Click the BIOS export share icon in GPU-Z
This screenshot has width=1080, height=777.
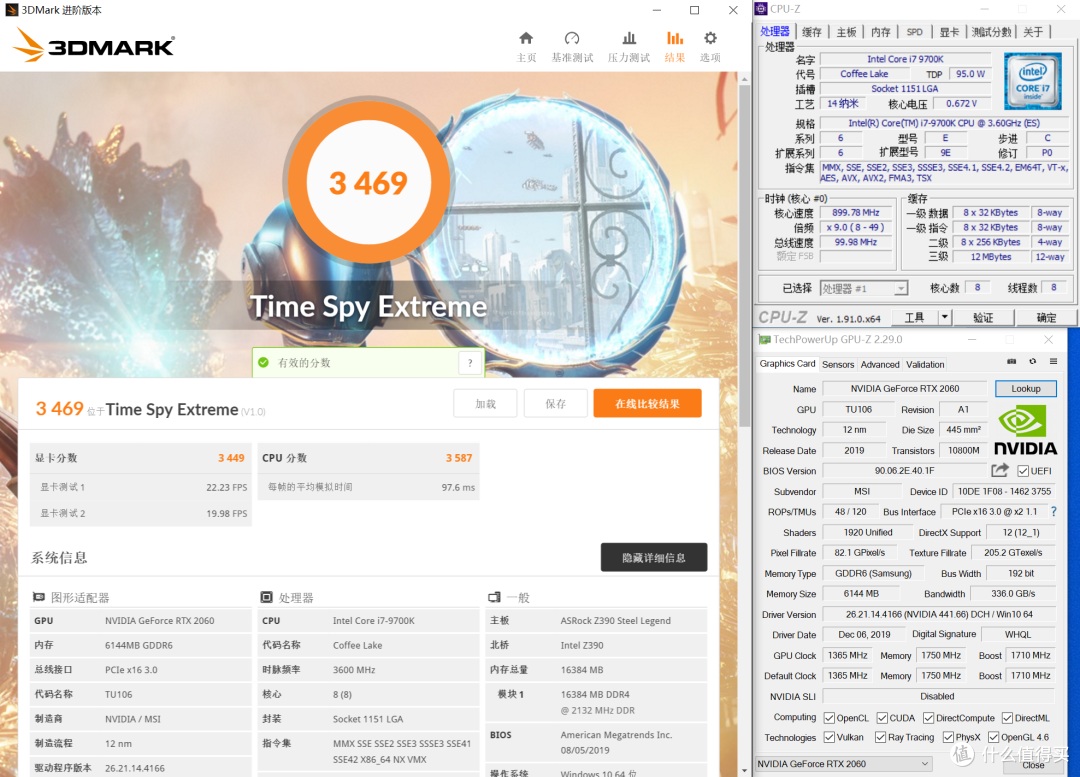tap(1000, 470)
